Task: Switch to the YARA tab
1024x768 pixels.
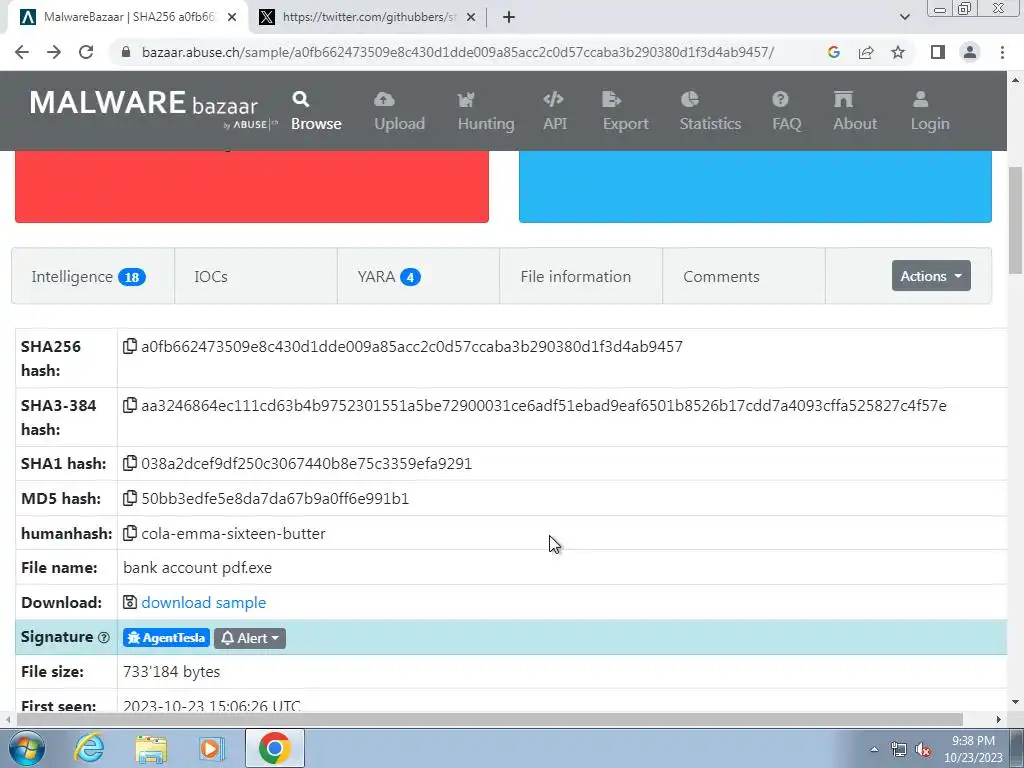Action: (418, 276)
